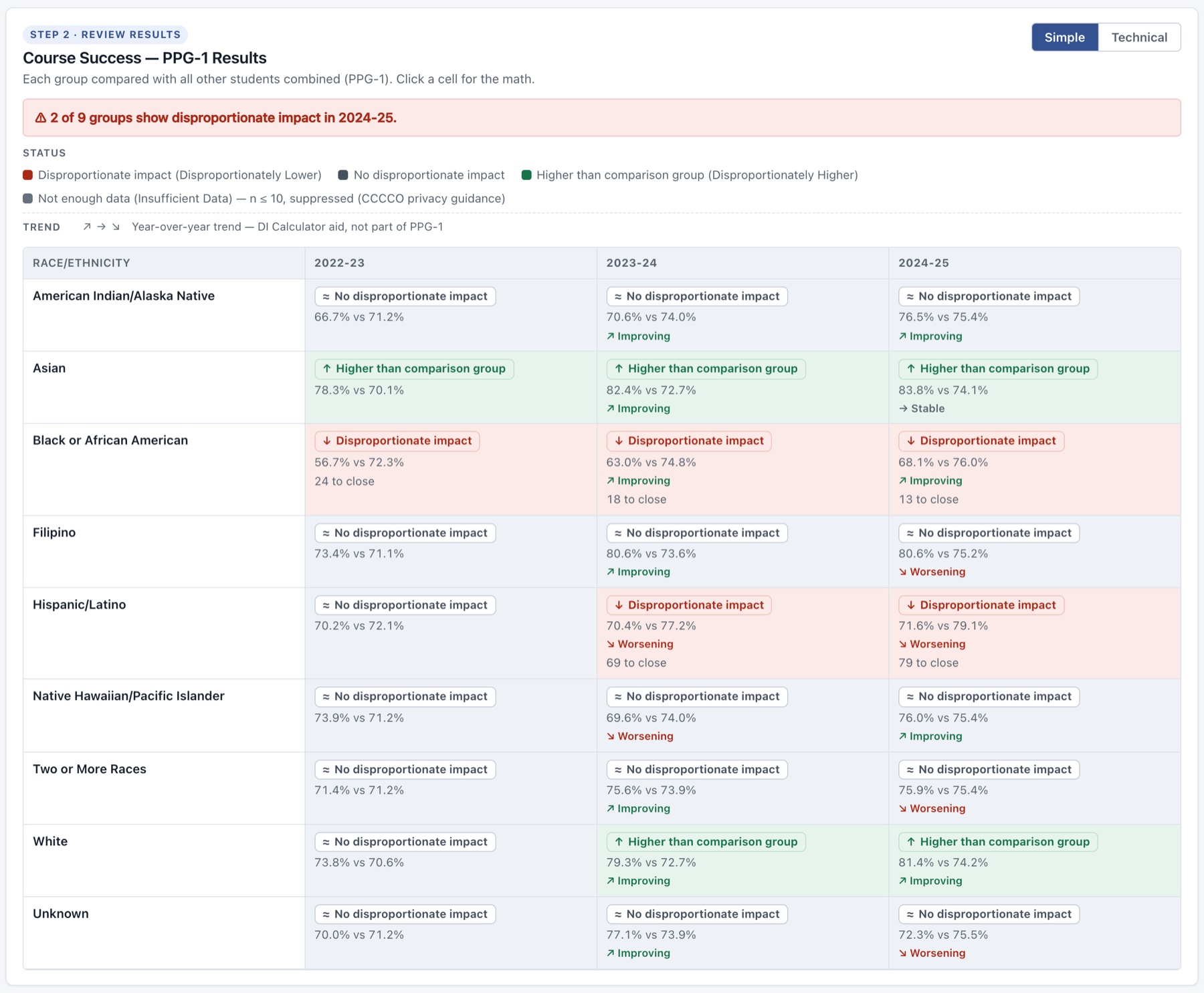Click the trend arrows icon in the Trend legend

(101, 227)
